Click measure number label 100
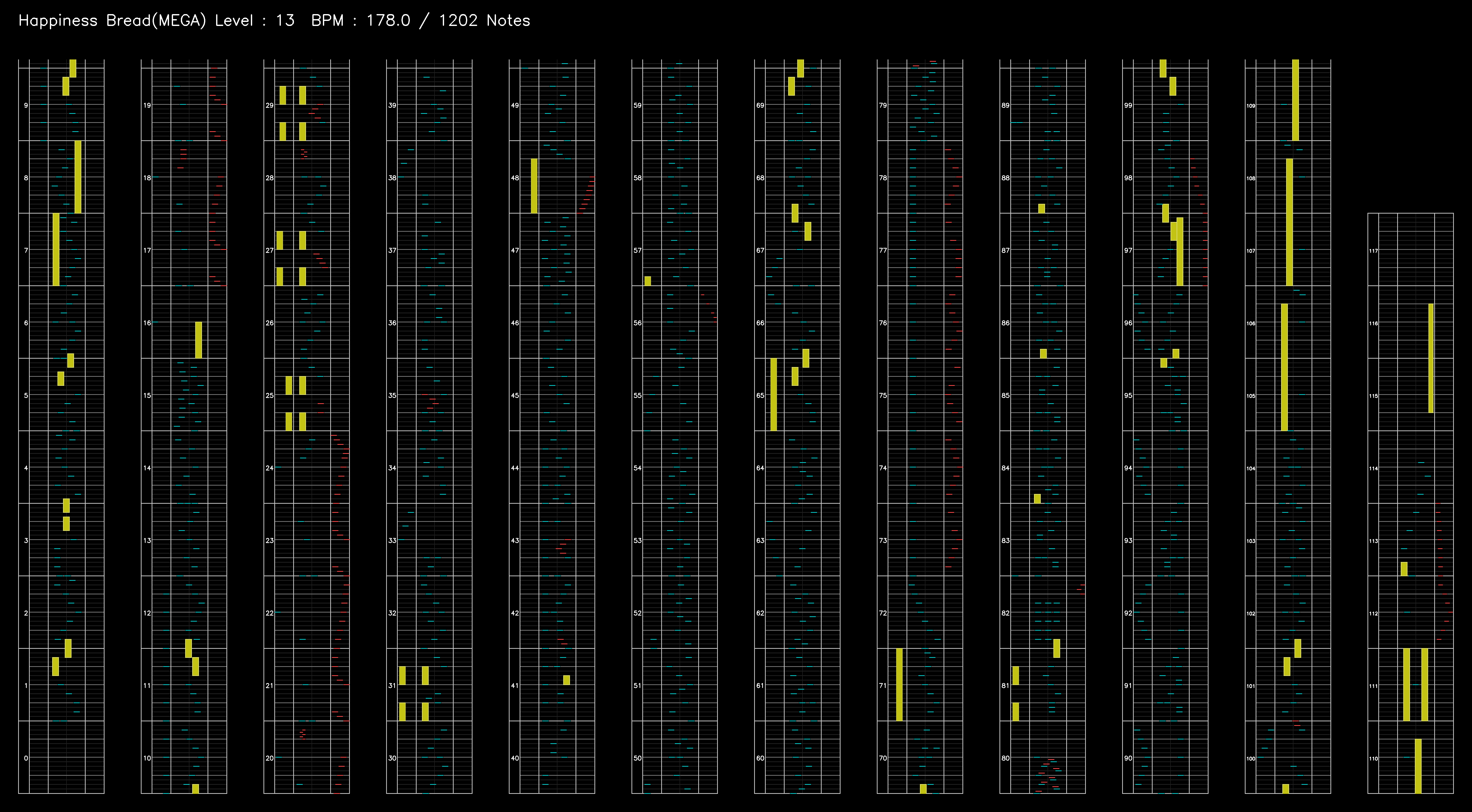The height and width of the screenshot is (812, 1472). click(x=1251, y=759)
